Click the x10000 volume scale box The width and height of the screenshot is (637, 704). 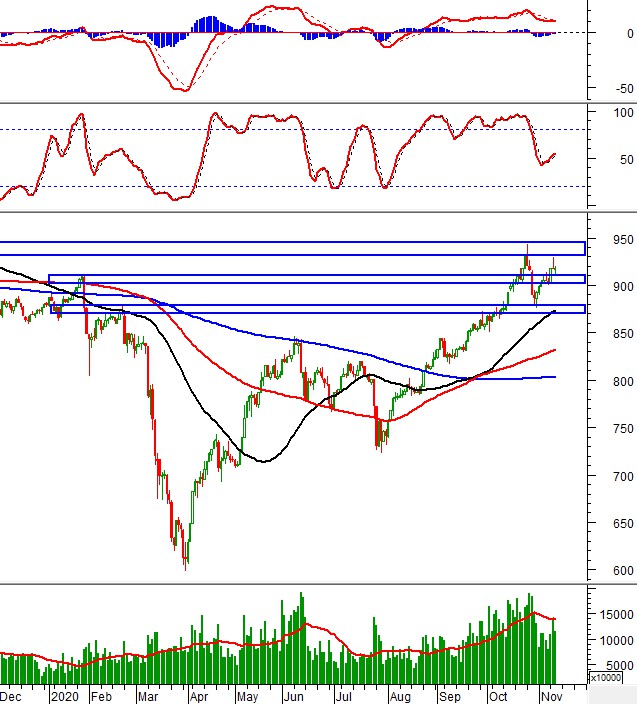click(605, 678)
